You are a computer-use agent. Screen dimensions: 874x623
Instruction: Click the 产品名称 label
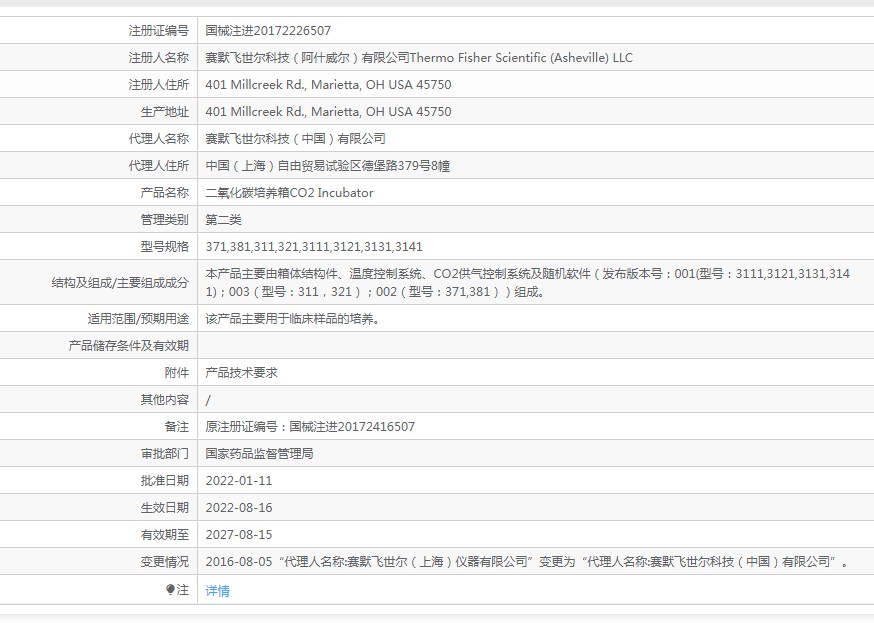pos(165,193)
